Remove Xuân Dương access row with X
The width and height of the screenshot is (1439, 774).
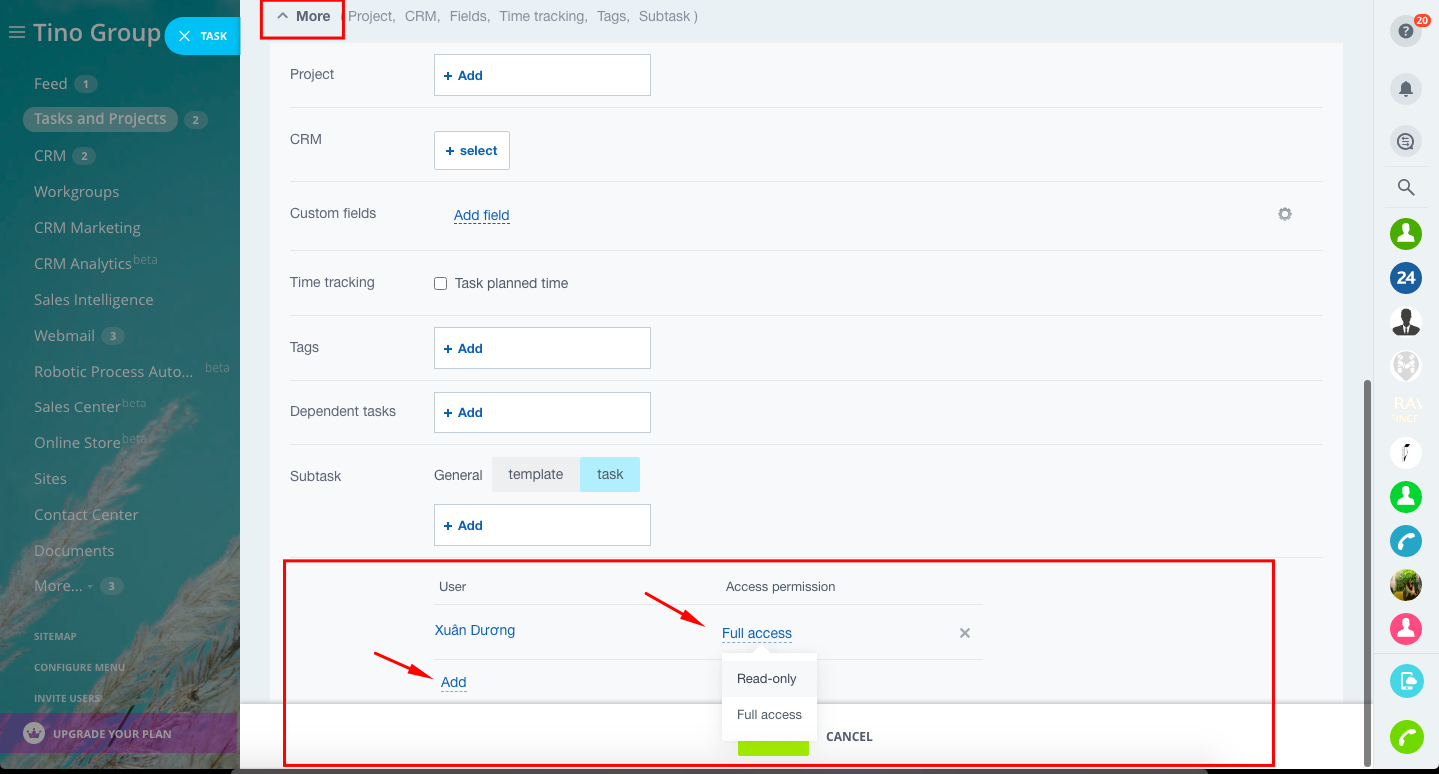coord(965,633)
